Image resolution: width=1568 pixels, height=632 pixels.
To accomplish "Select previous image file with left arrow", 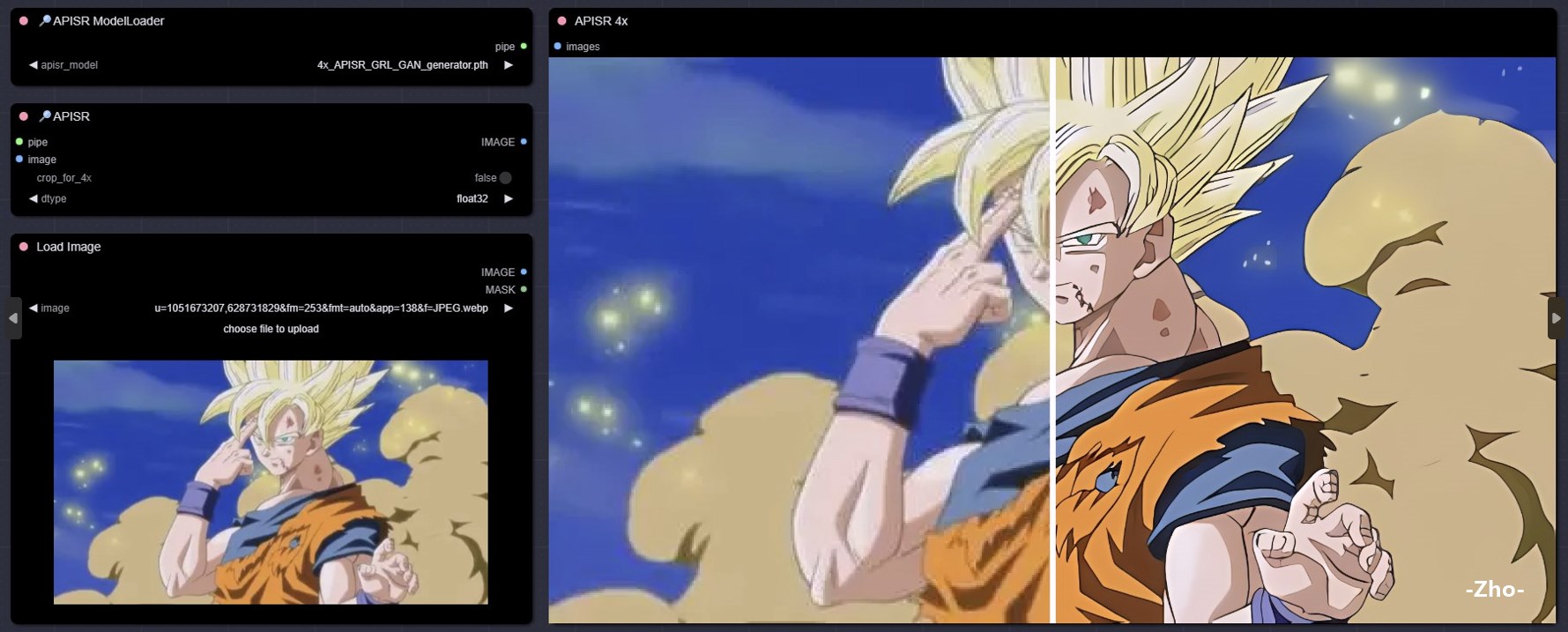I will point(33,309).
